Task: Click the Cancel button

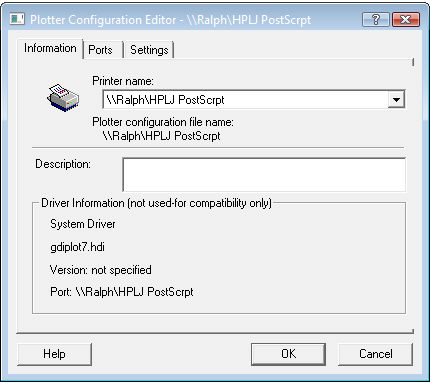Action: (376, 354)
